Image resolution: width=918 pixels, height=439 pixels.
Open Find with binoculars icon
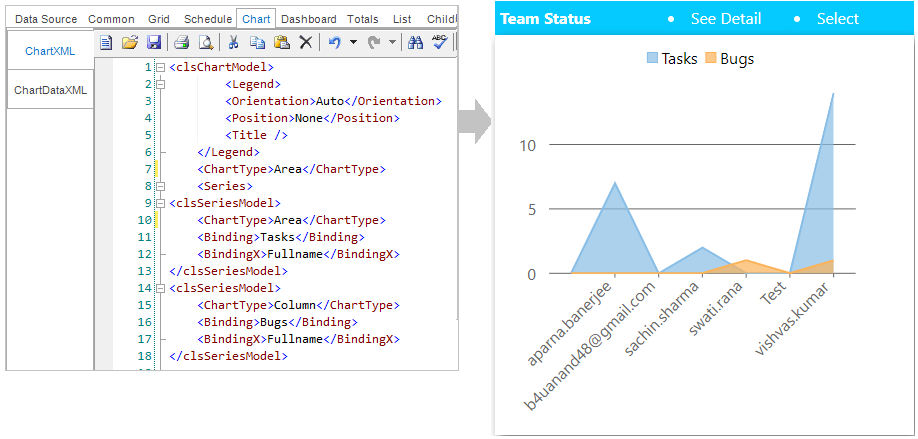pyautogui.click(x=415, y=43)
